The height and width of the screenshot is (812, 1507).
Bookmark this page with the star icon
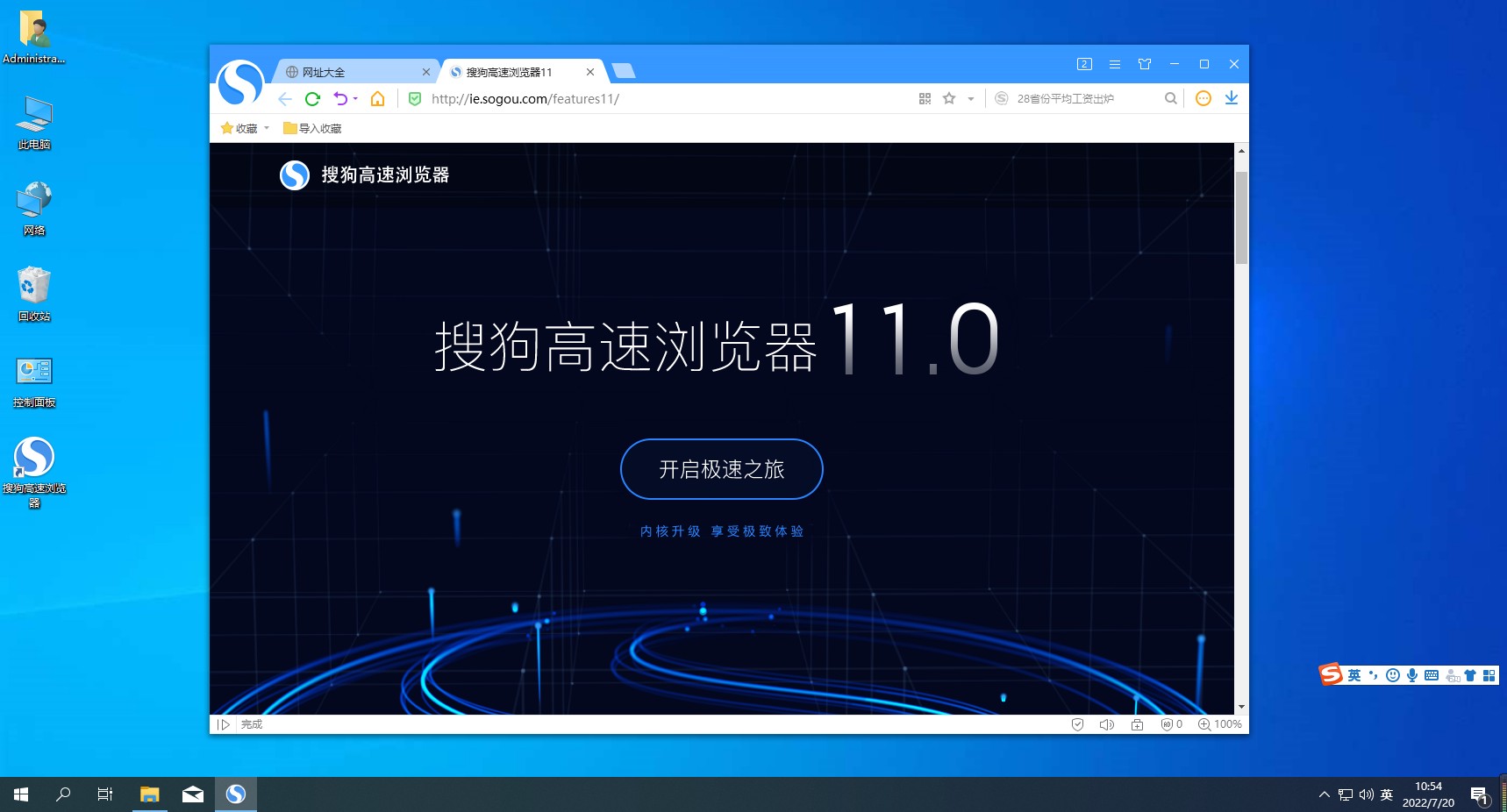pyautogui.click(x=949, y=99)
